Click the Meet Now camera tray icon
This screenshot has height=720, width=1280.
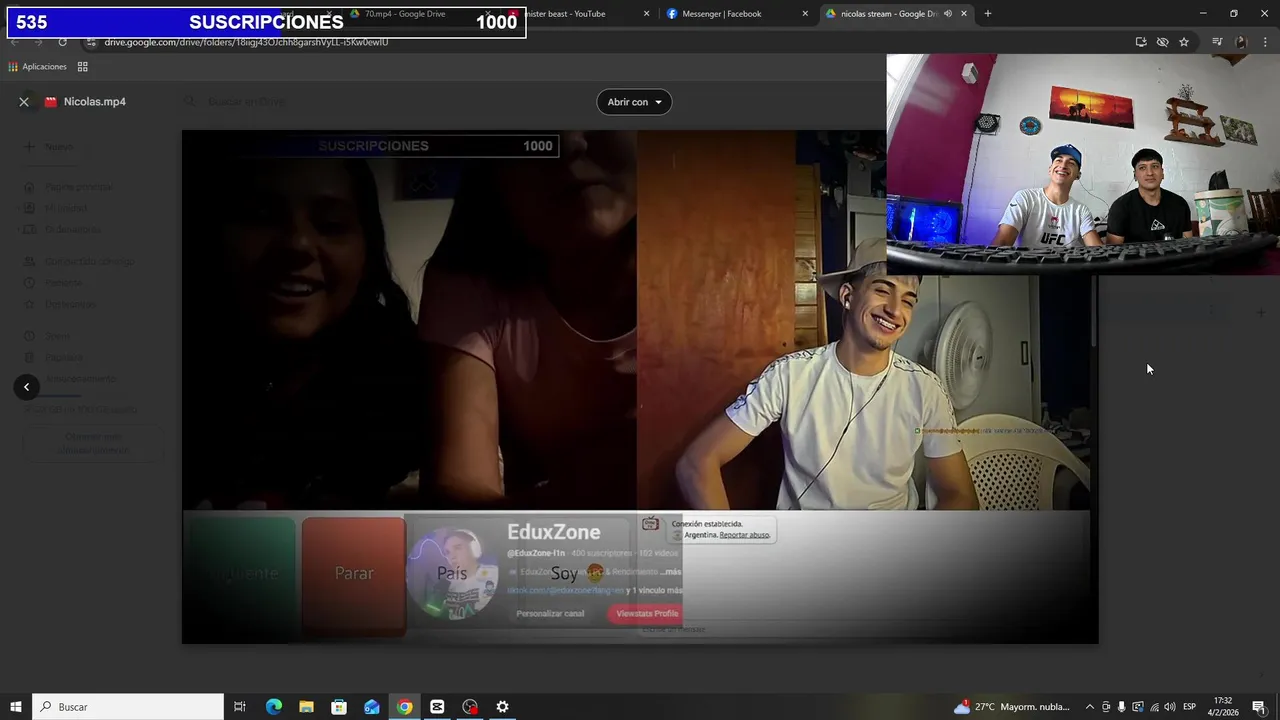(1106, 707)
